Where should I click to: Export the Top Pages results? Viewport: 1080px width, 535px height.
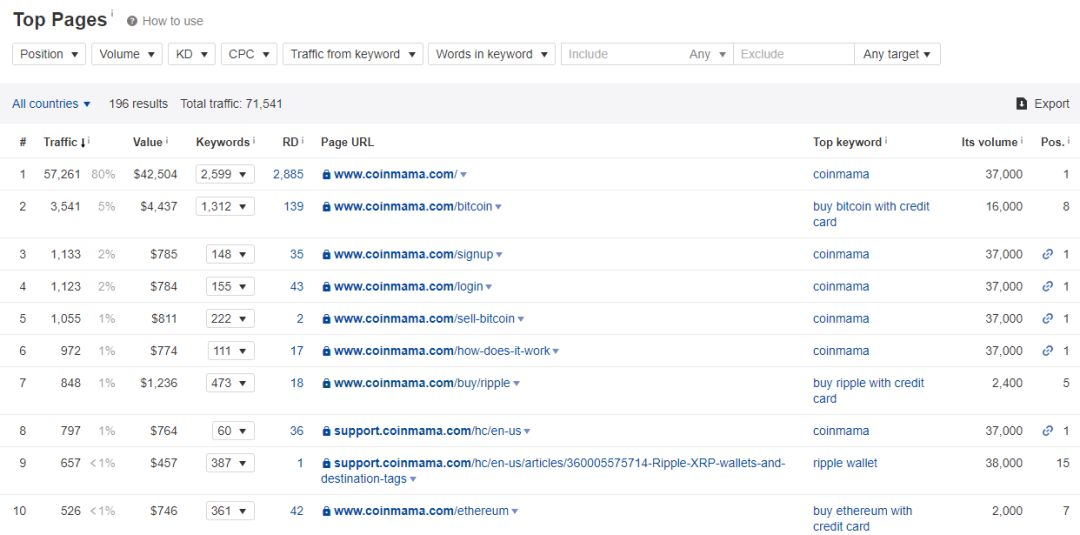pos(1043,104)
